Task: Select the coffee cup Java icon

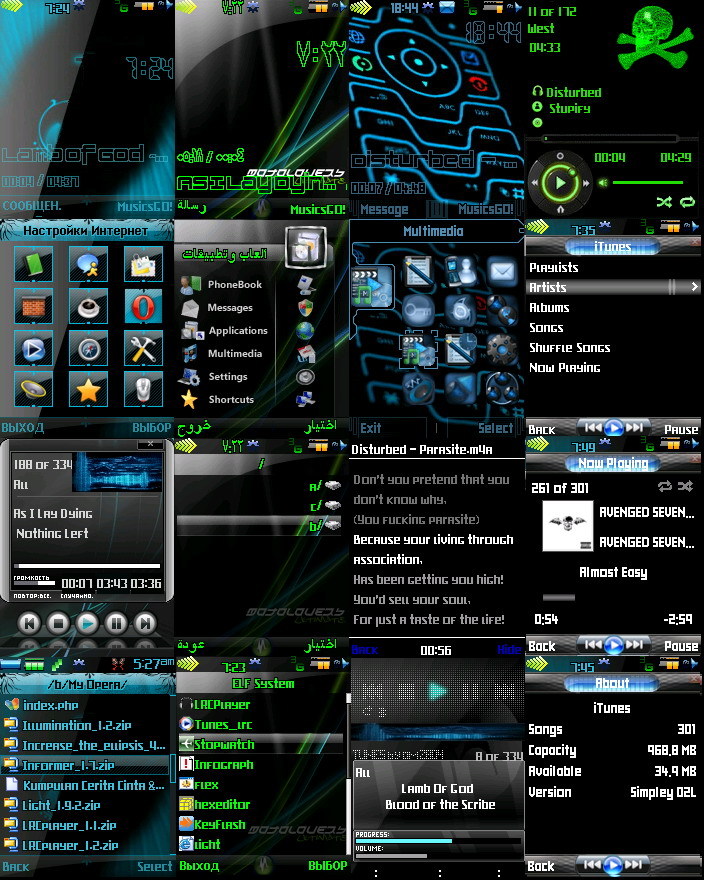Action: pos(88,307)
